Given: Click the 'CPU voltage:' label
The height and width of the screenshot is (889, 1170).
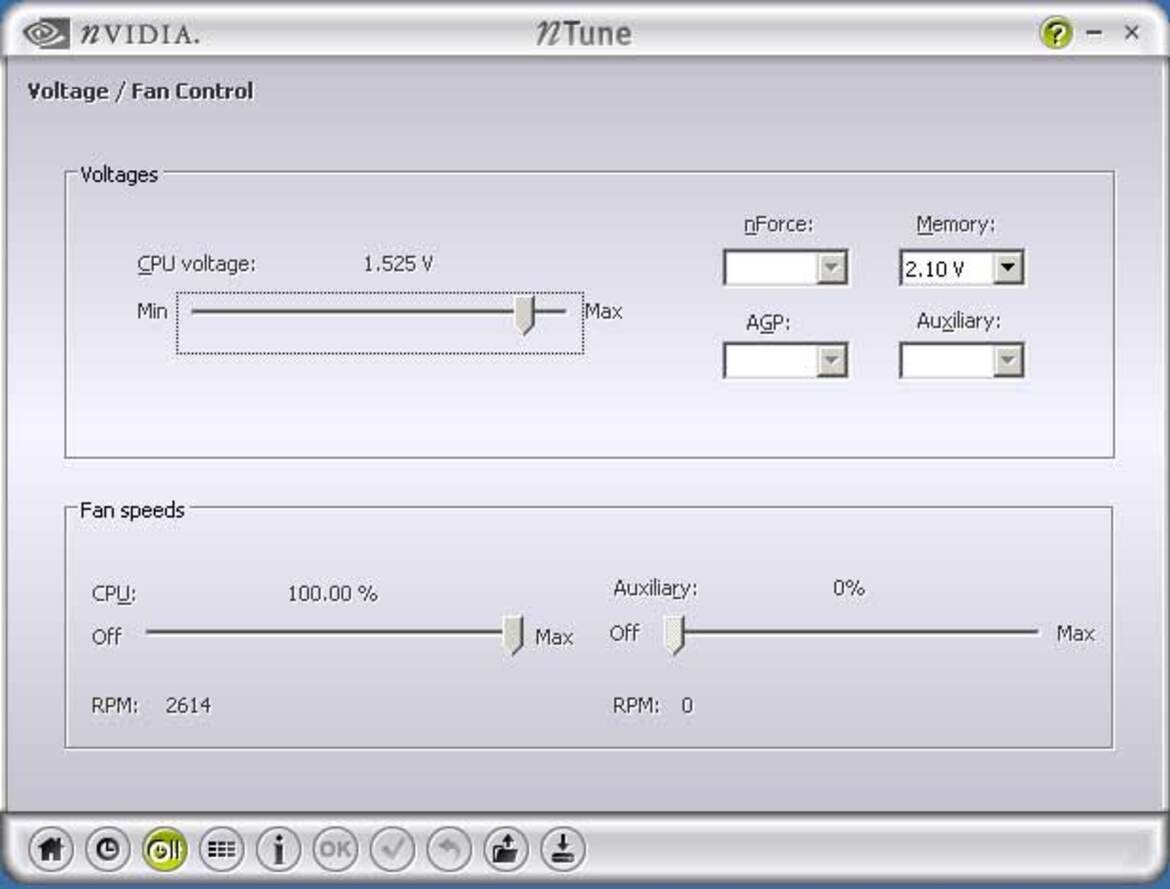Looking at the screenshot, I should (196, 264).
